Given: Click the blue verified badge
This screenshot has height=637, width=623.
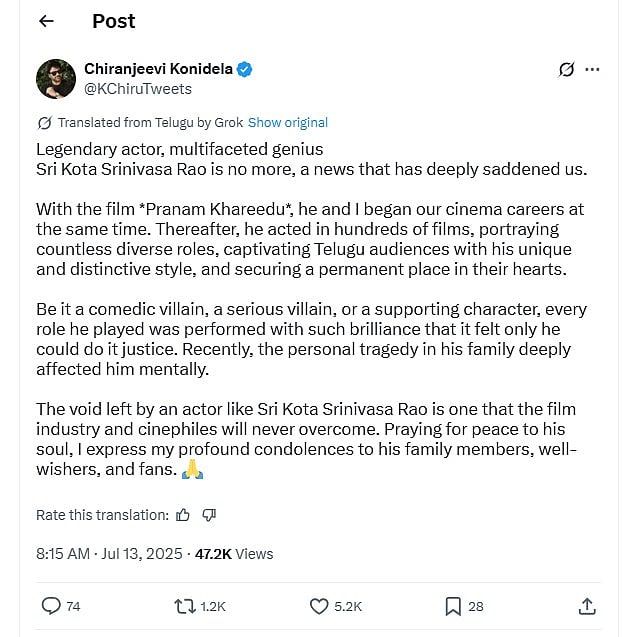Looking at the screenshot, I should 245,69.
